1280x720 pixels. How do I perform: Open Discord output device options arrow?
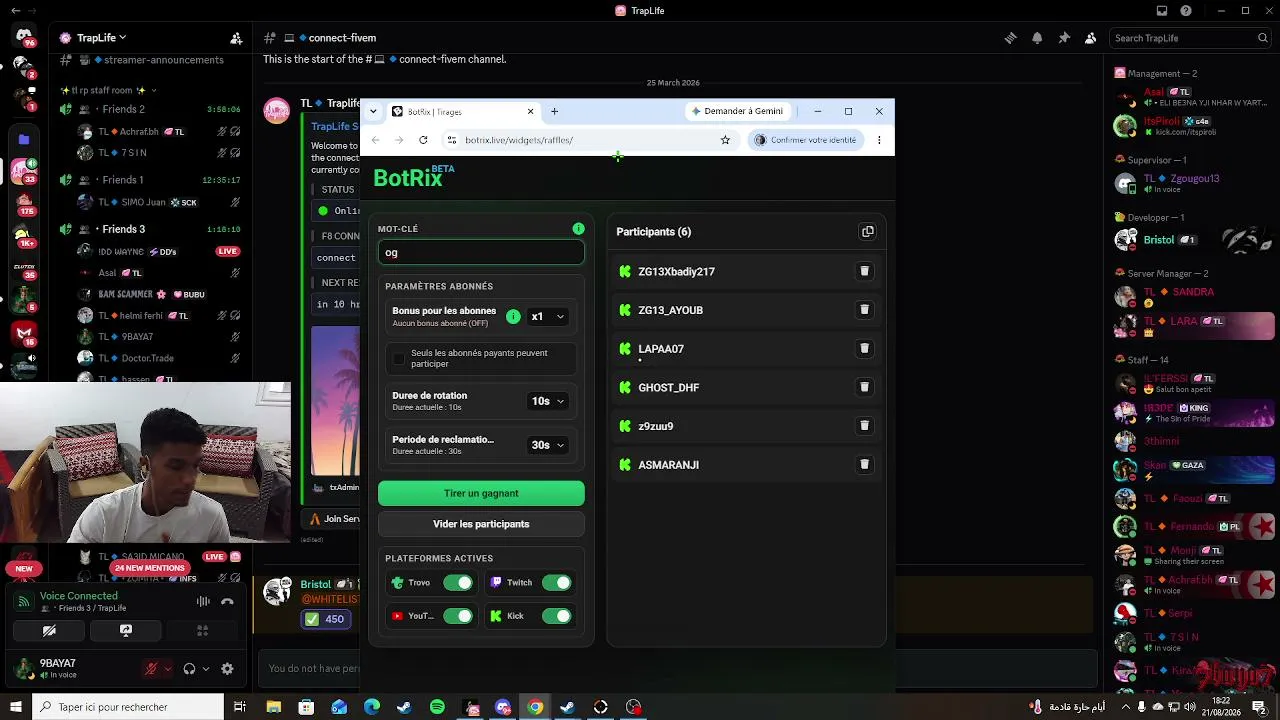pos(205,669)
